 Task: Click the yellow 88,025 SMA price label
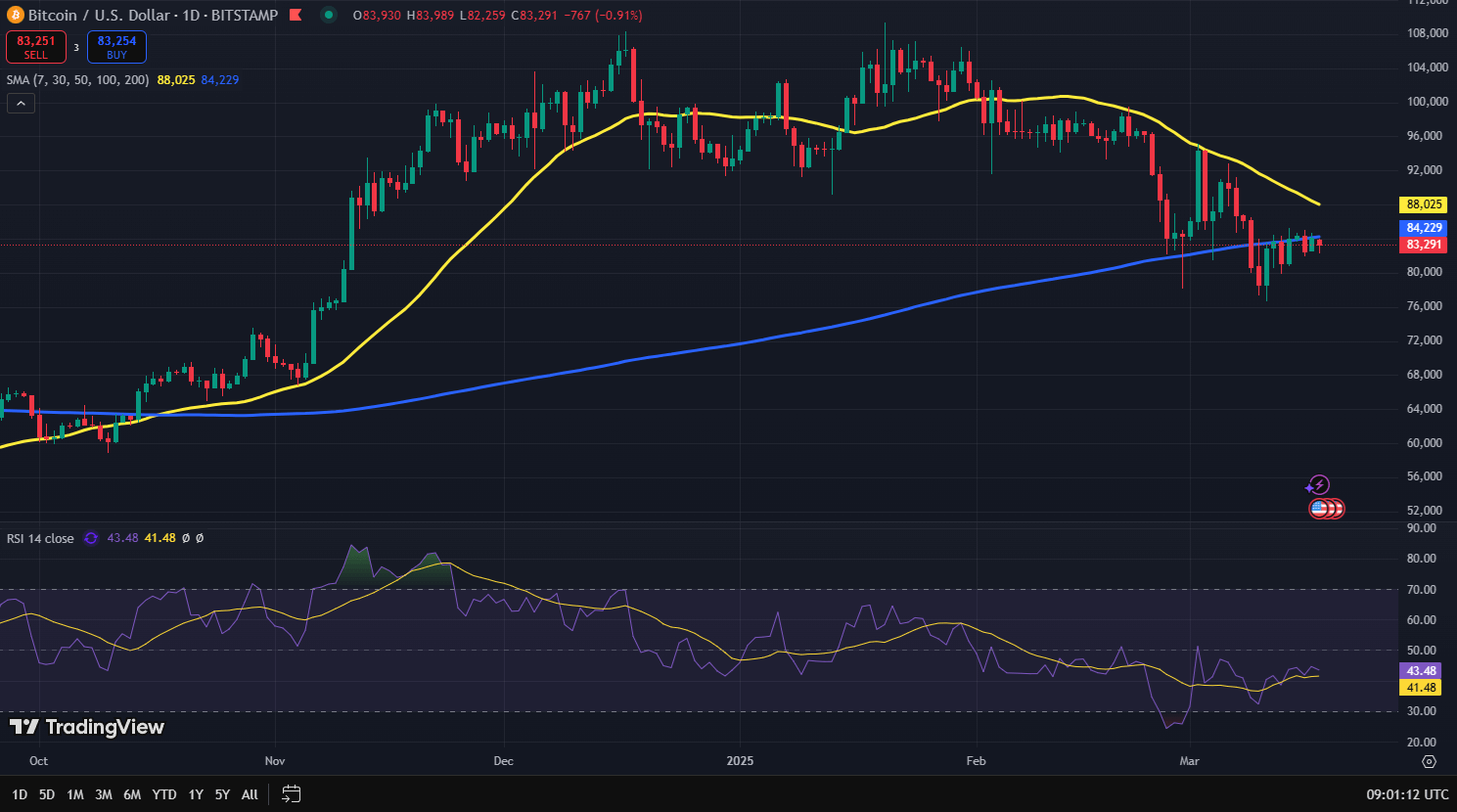[x=1424, y=204]
